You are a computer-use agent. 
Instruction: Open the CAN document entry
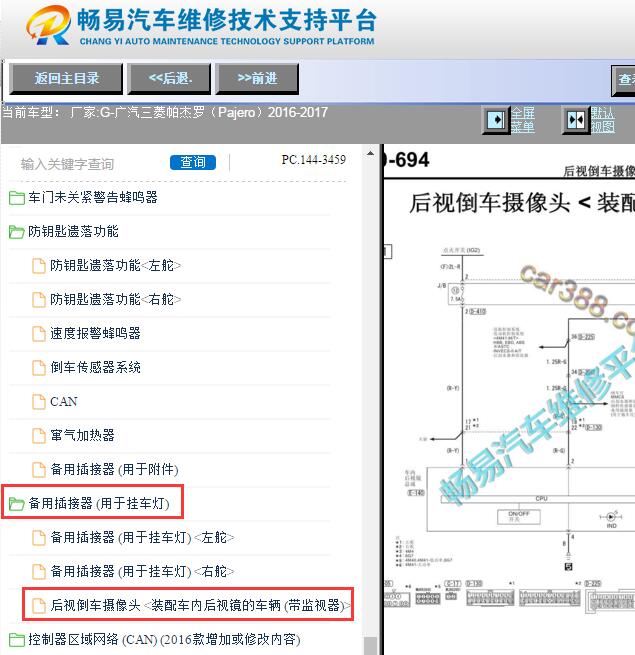(x=64, y=401)
